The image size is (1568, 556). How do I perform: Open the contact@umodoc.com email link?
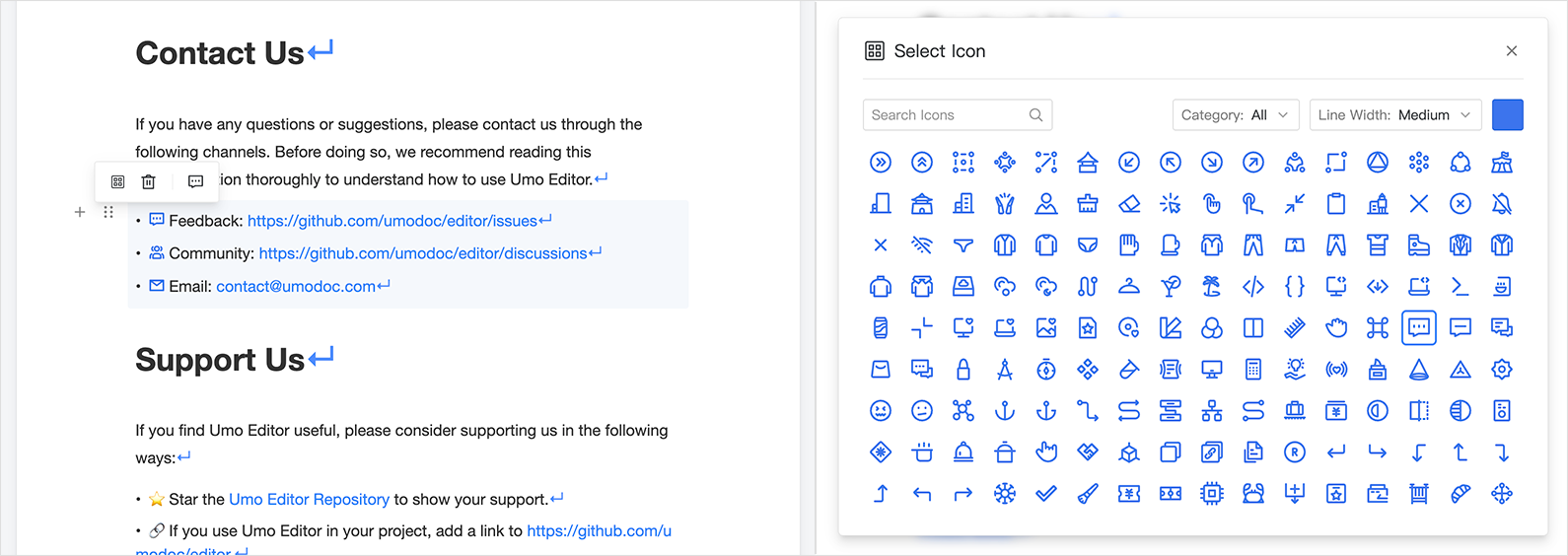click(296, 287)
